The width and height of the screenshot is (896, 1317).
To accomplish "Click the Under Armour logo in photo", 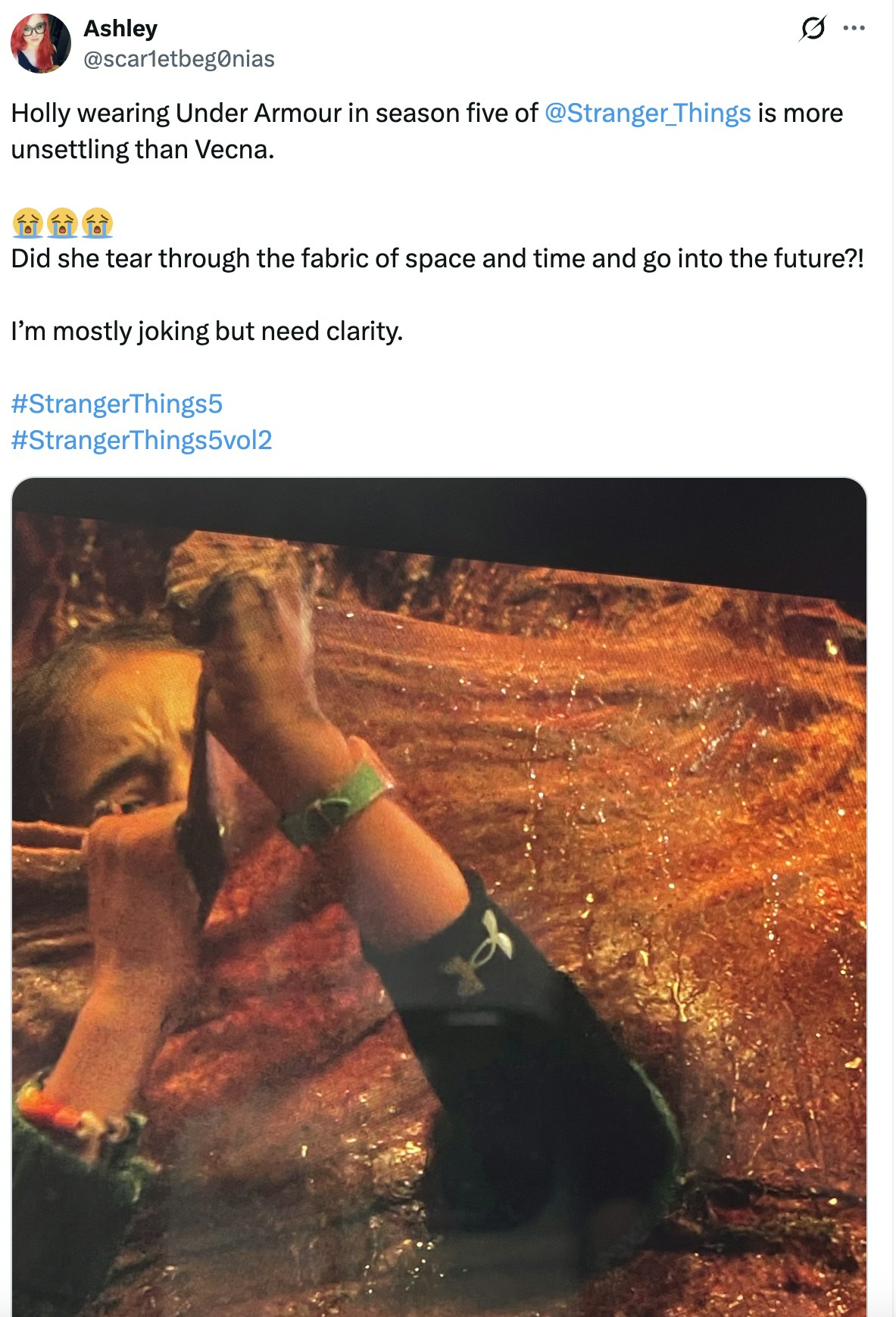I will pyautogui.click(x=483, y=950).
